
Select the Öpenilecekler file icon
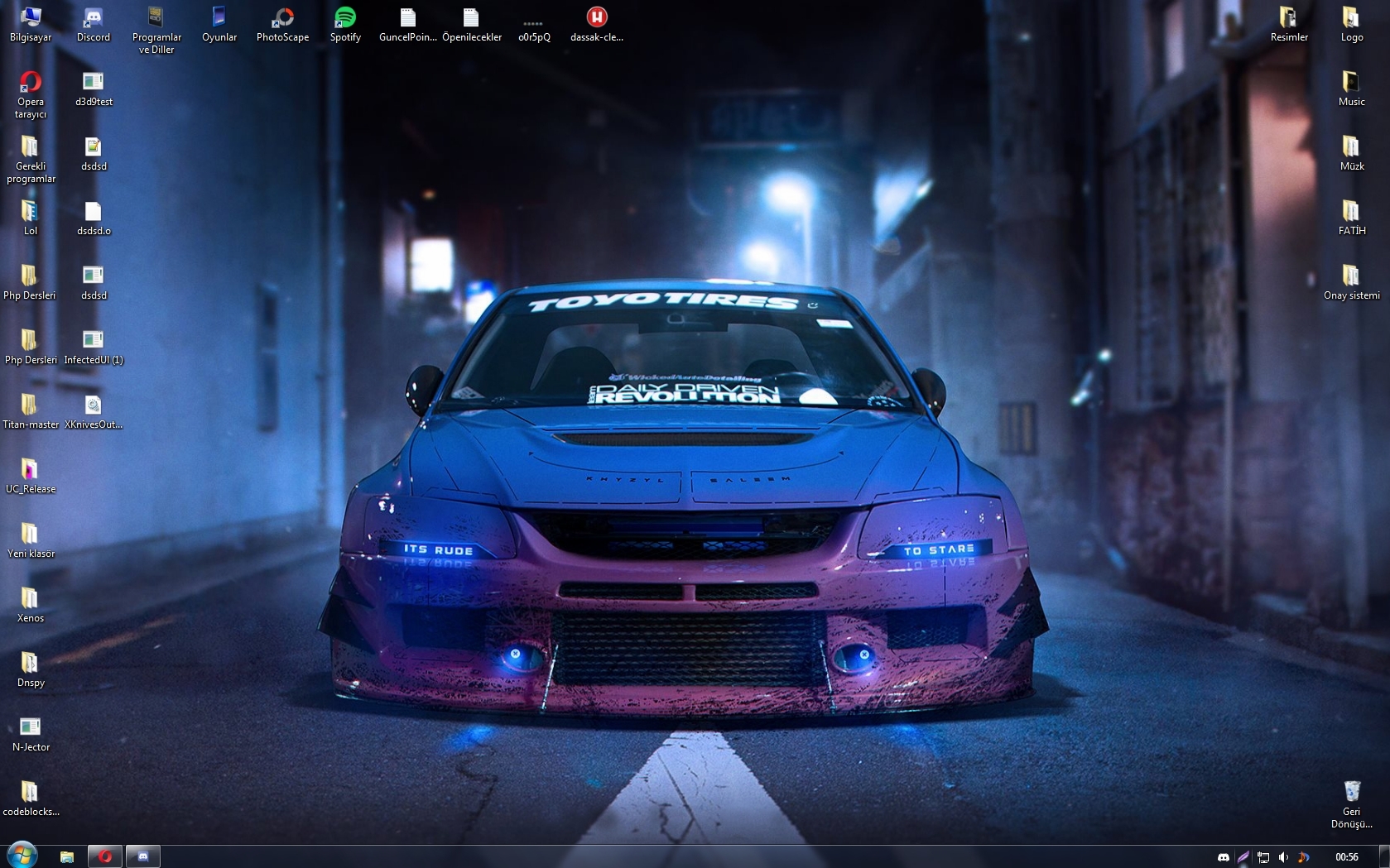[471, 24]
